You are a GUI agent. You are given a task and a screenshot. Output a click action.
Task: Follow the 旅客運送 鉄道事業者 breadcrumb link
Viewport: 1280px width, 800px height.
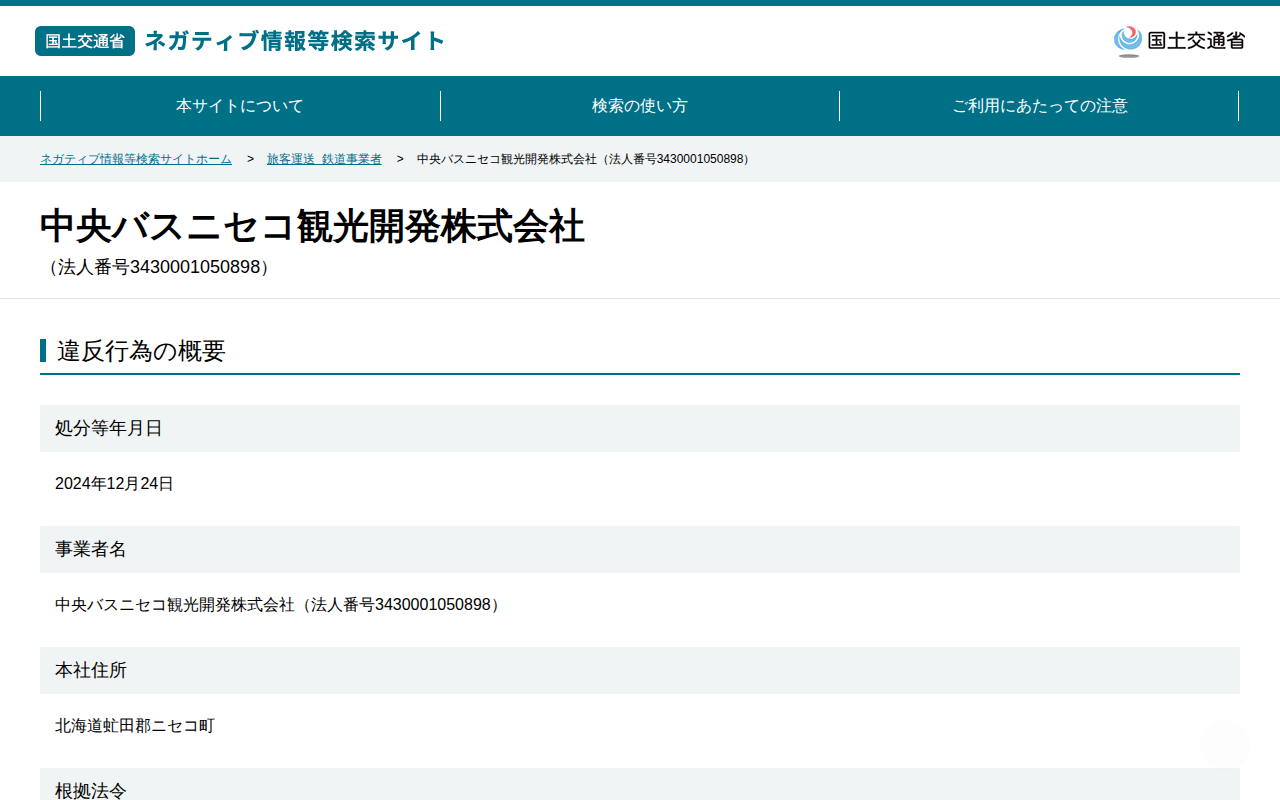[324, 159]
